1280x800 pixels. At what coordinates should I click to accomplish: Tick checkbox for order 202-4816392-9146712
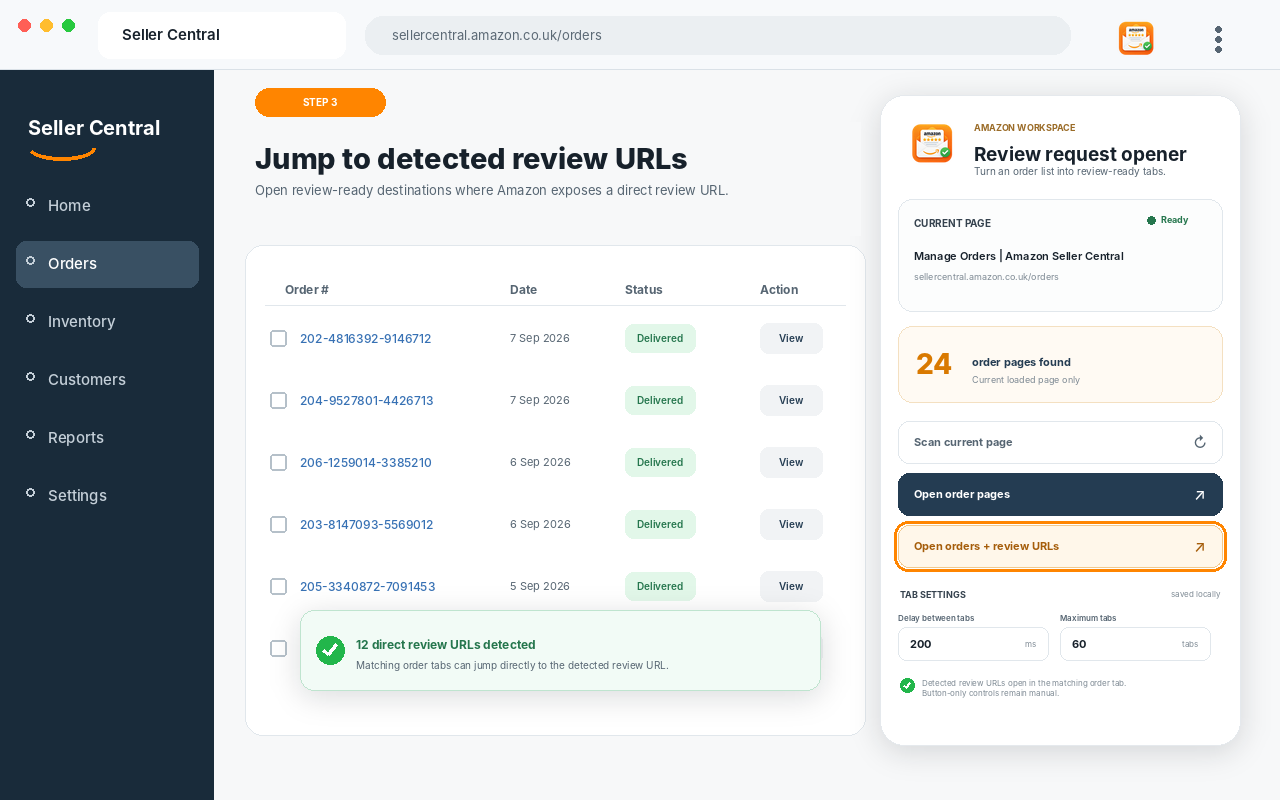pos(279,338)
